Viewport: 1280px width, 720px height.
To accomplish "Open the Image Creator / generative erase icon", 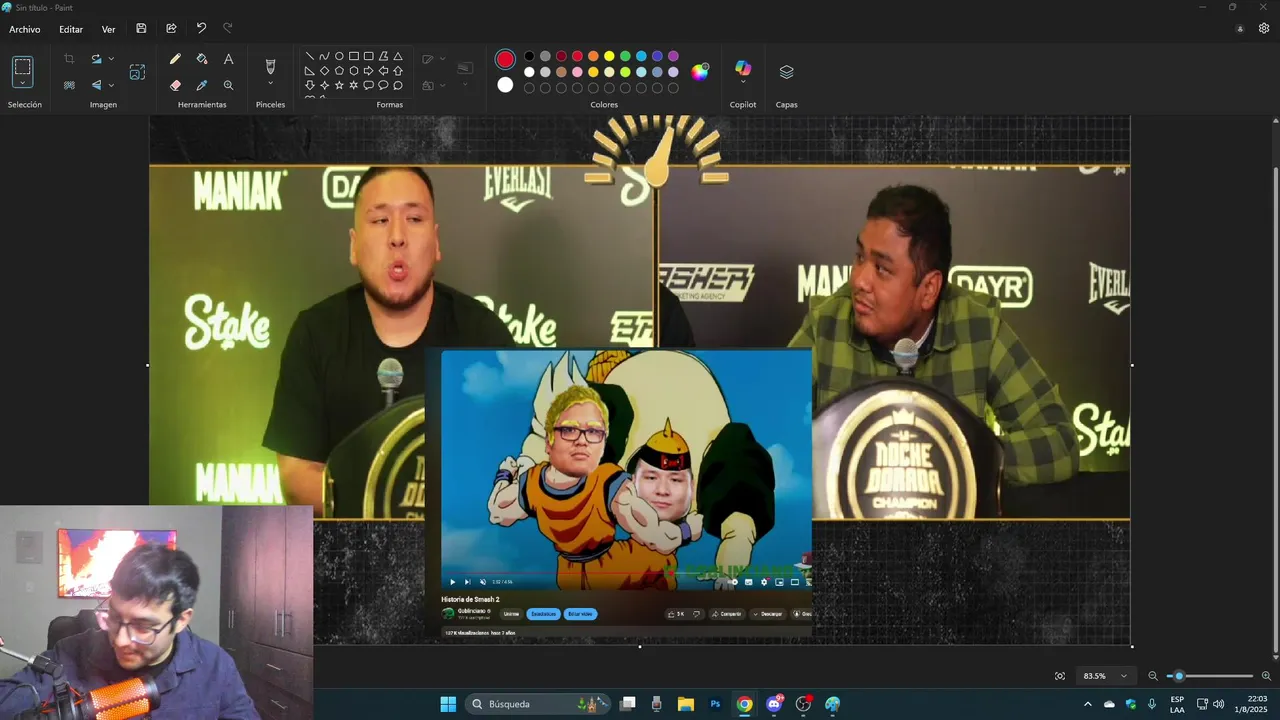I will pyautogui.click(x=137, y=72).
